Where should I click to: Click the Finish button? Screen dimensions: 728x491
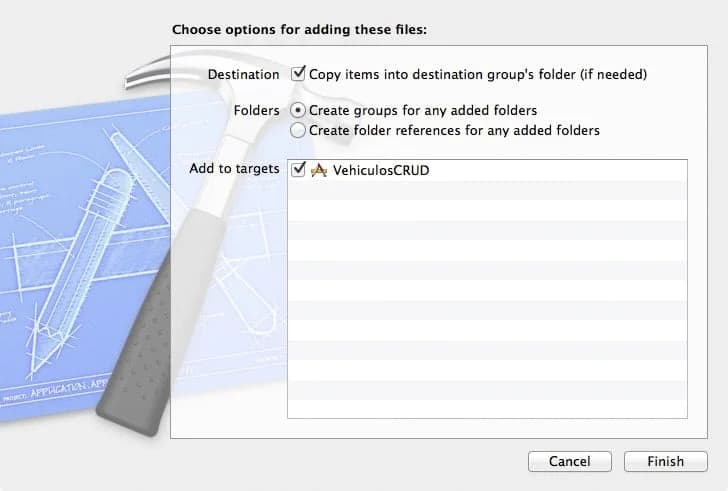[x=665, y=461]
